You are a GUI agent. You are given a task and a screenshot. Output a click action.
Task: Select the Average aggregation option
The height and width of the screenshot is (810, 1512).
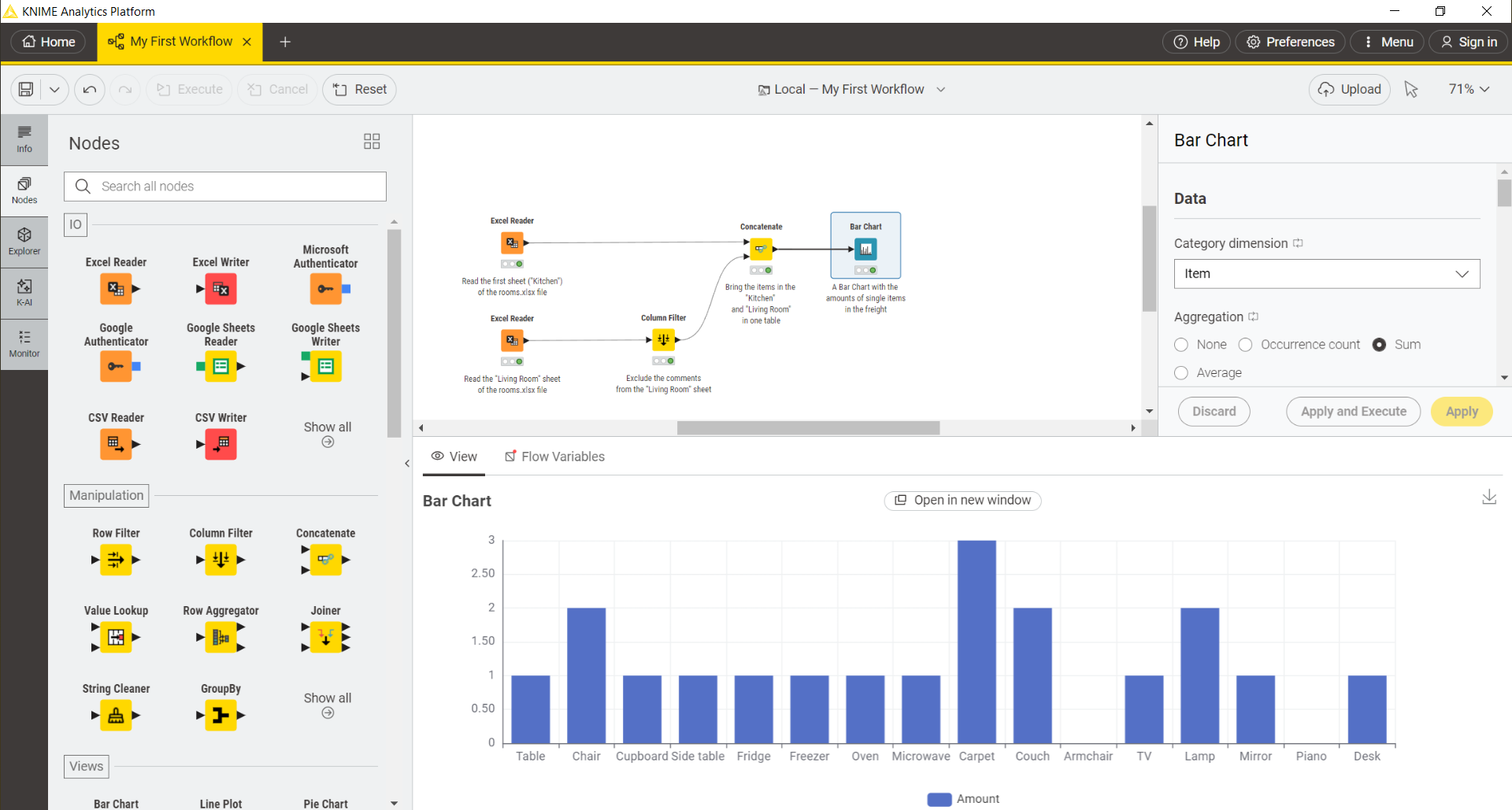[1181, 373]
